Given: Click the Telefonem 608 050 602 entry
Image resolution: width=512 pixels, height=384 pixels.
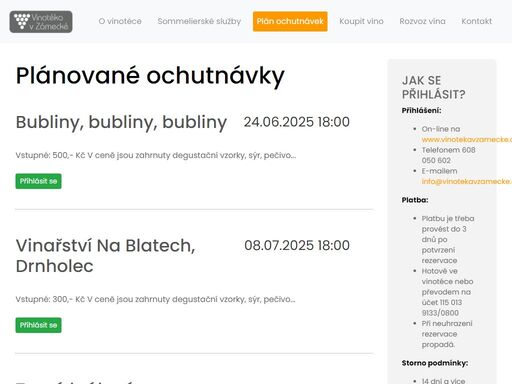Looking at the screenshot, I should [448, 155].
